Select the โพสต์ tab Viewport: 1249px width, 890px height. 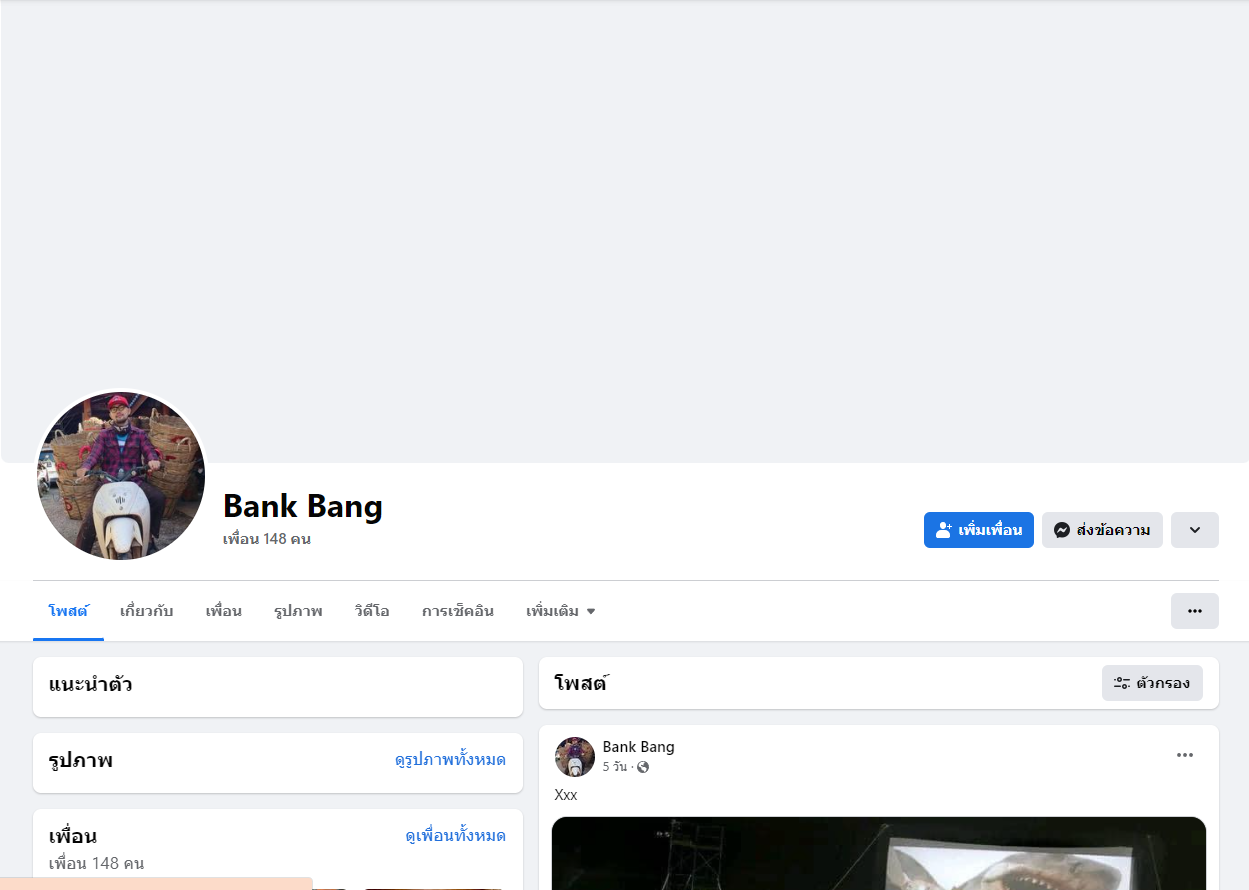(x=68, y=611)
